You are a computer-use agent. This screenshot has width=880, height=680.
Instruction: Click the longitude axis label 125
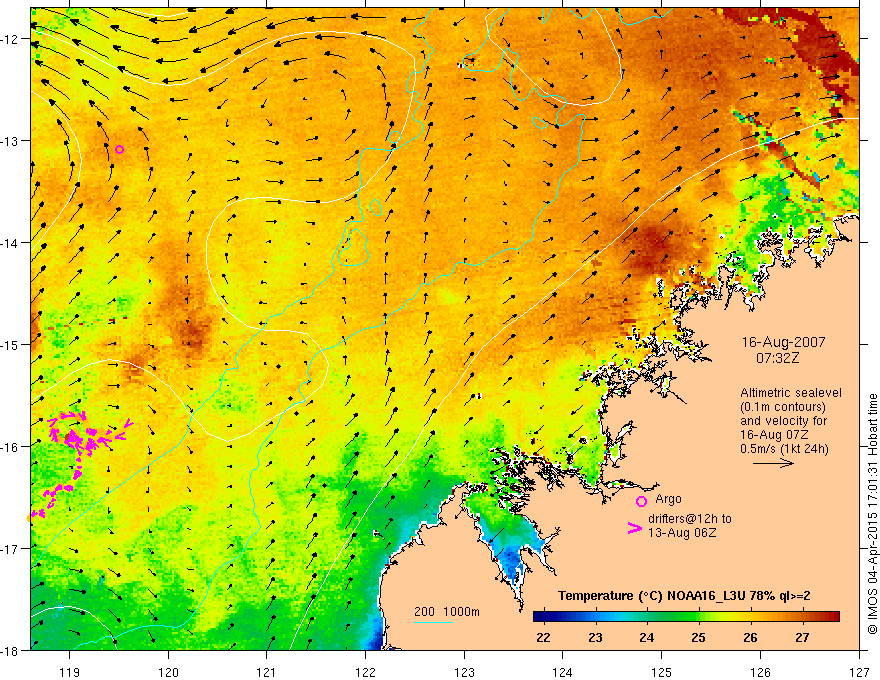click(x=662, y=672)
